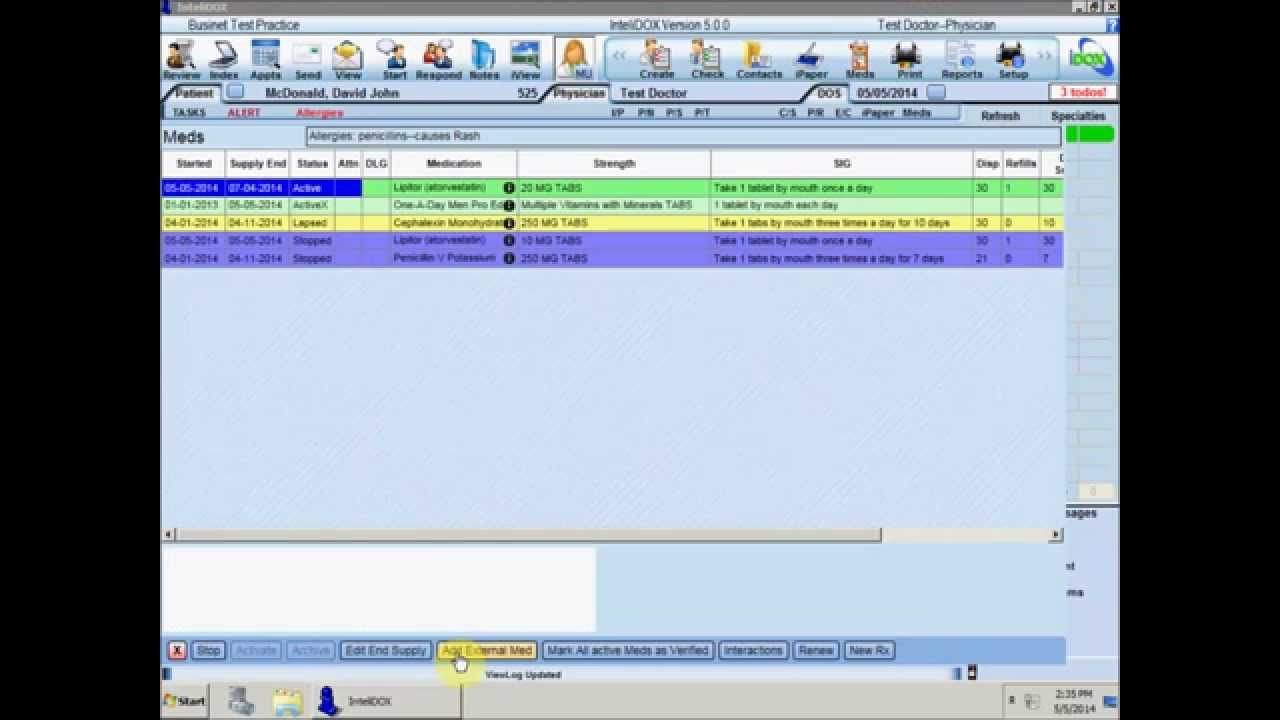This screenshot has width=1280, height=720.
Task: Open the View envelope icon
Action: [348, 59]
